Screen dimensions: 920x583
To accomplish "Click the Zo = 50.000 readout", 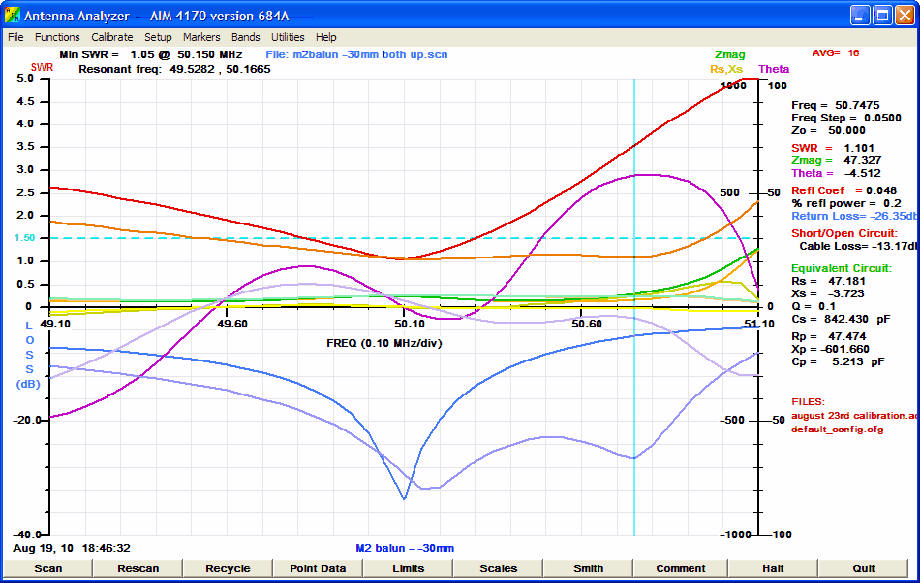I will point(828,130).
